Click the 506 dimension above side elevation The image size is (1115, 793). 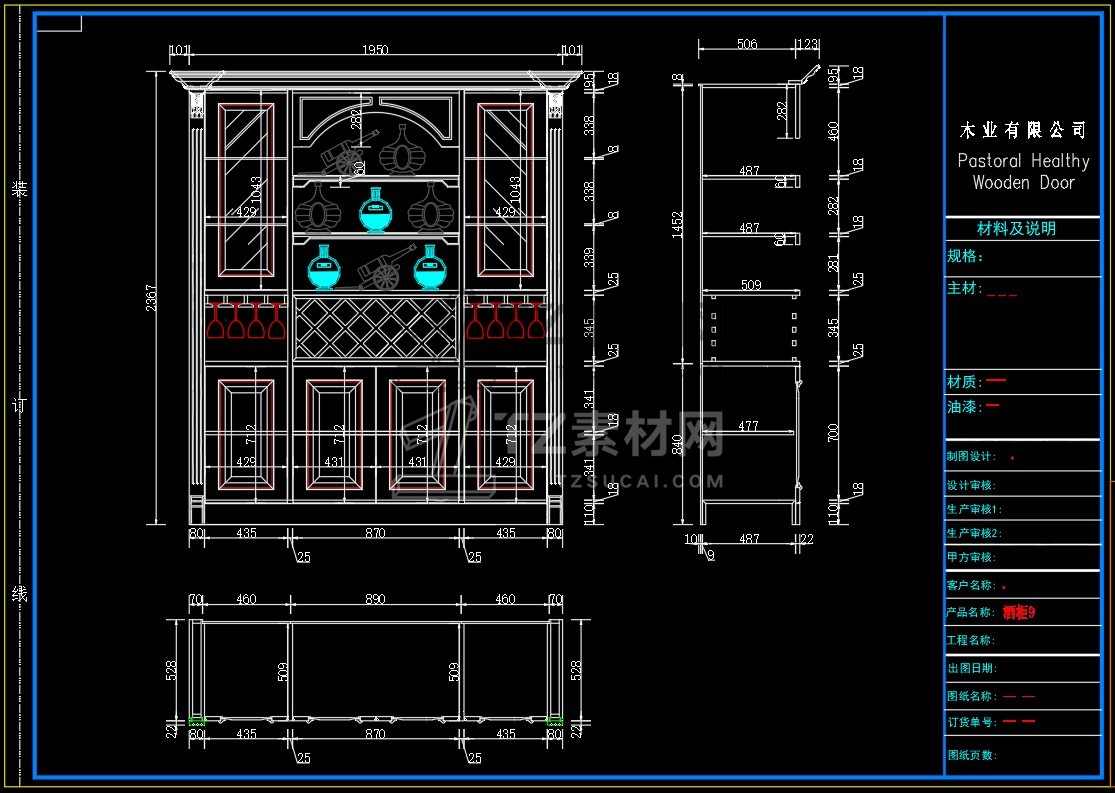pyautogui.click(x=747, y=44)
